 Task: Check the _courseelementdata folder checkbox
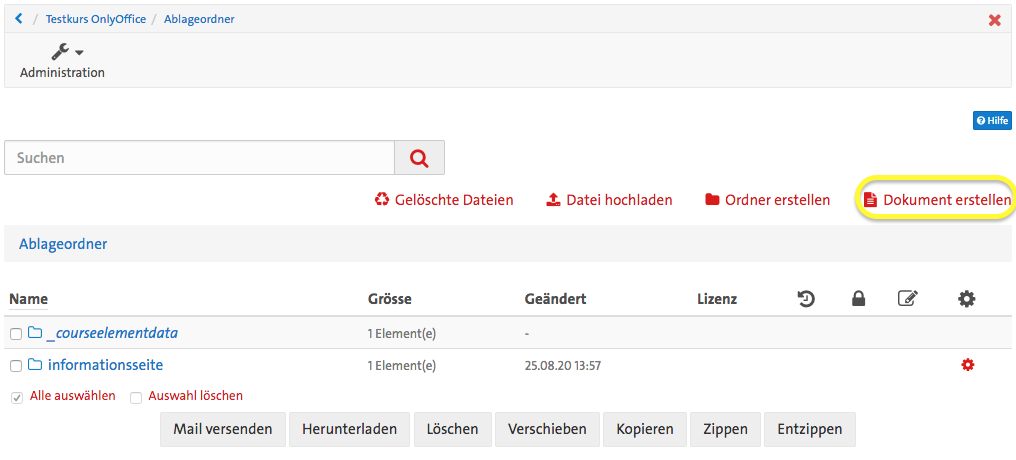[x=16, y=334]
